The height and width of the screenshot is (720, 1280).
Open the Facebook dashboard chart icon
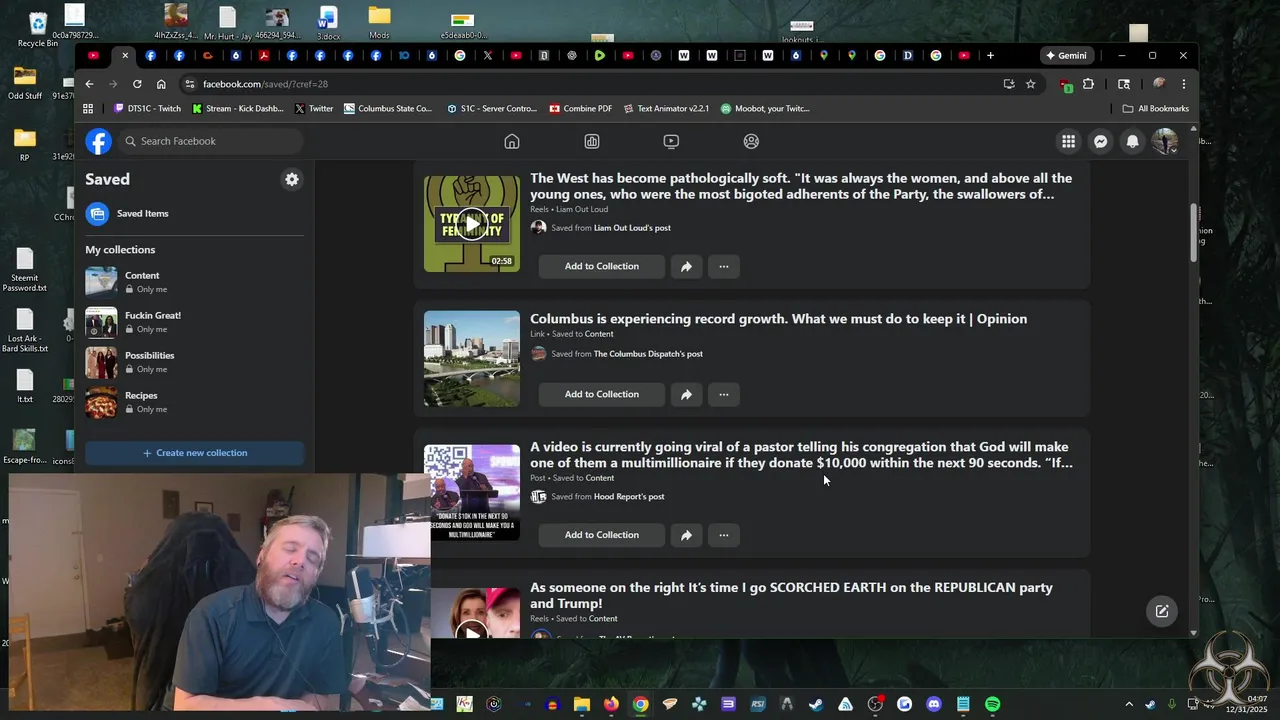click(x=592, y=142)
